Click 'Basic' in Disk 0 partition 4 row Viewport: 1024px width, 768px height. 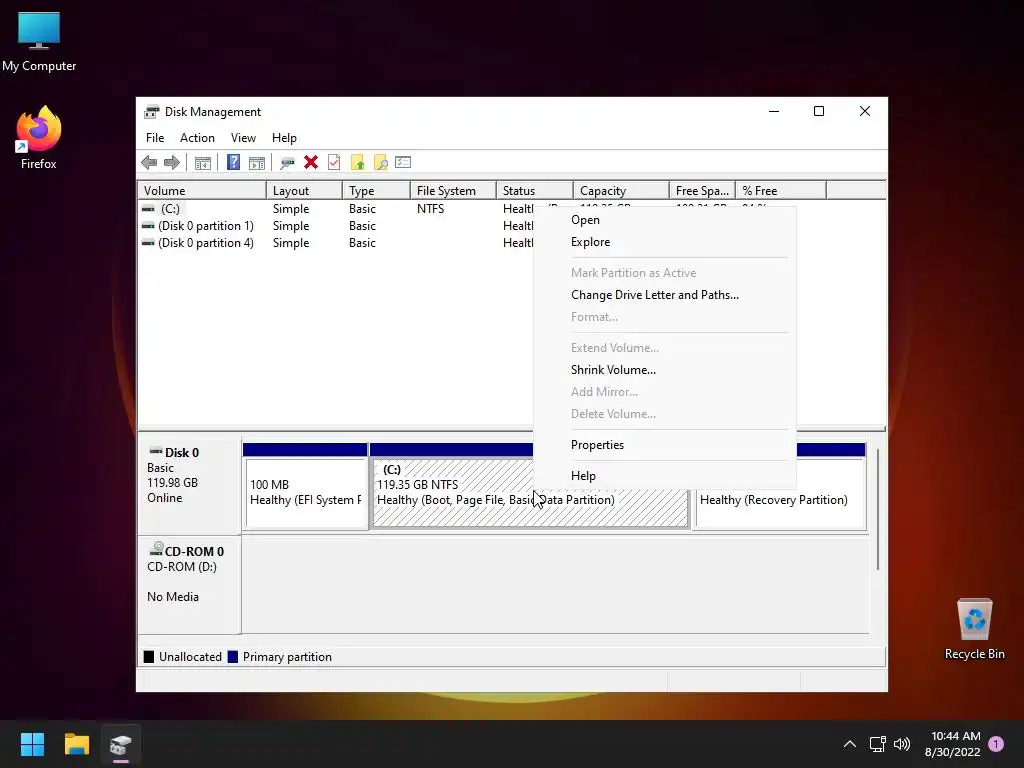(362, 243)
